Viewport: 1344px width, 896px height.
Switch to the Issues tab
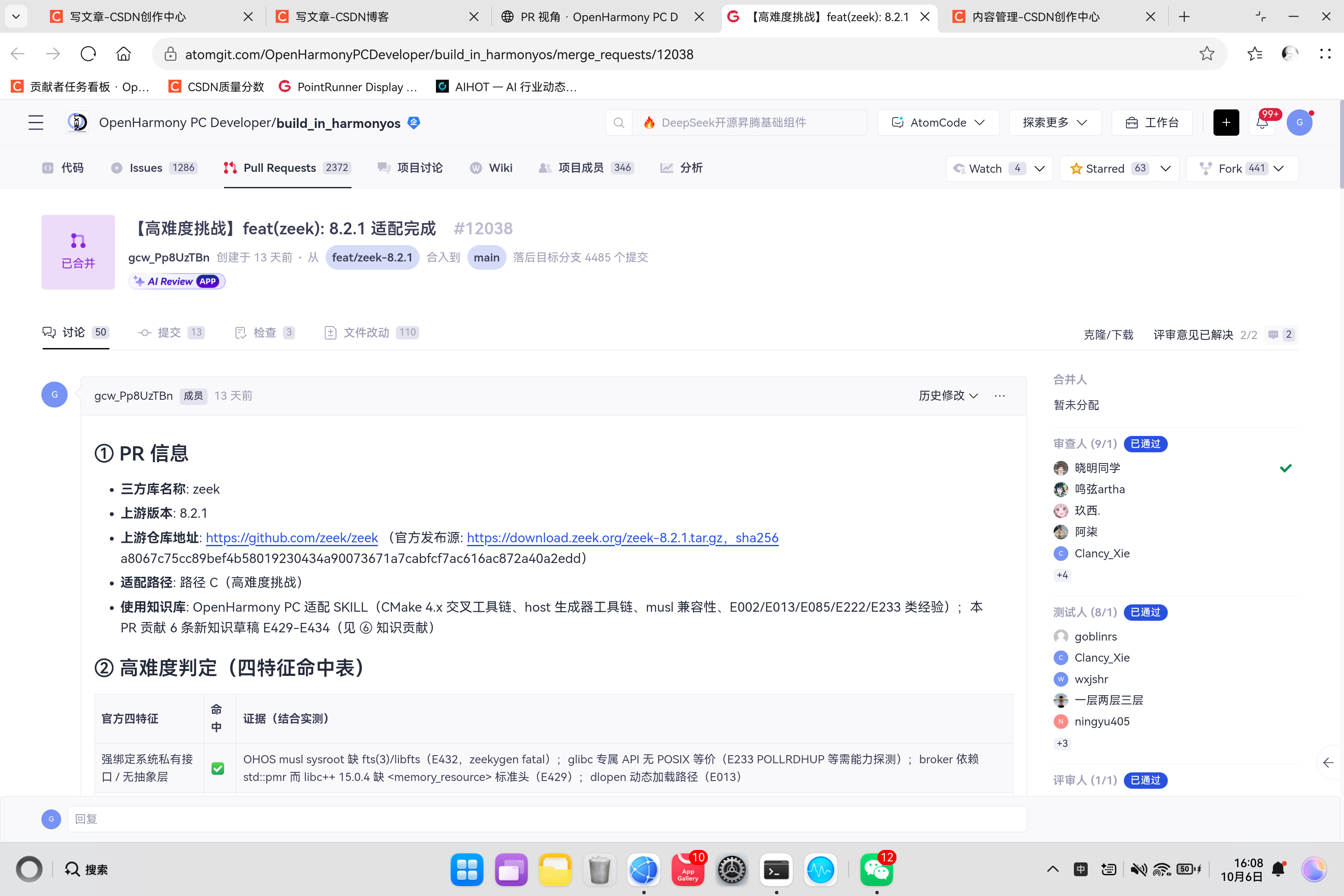(154, 168)
